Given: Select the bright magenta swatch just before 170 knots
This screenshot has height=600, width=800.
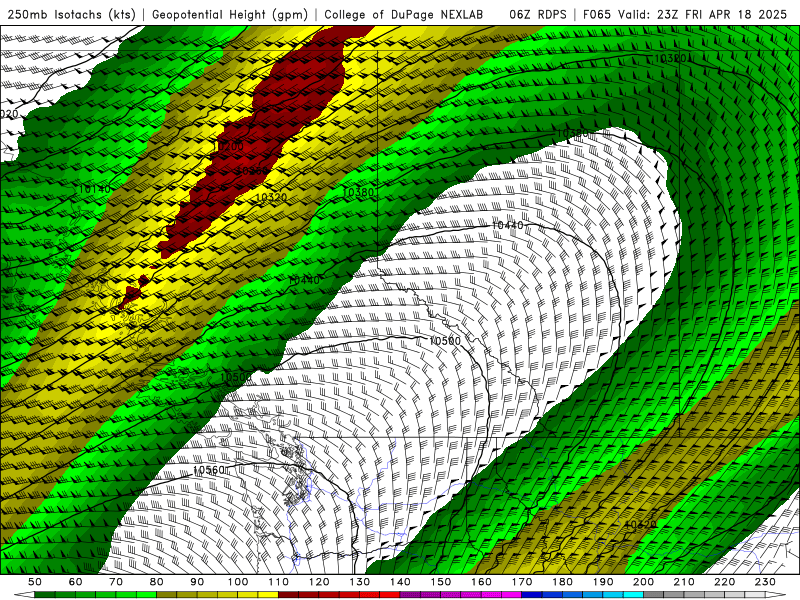Looking at the screenshot, I should click(511, 594).
